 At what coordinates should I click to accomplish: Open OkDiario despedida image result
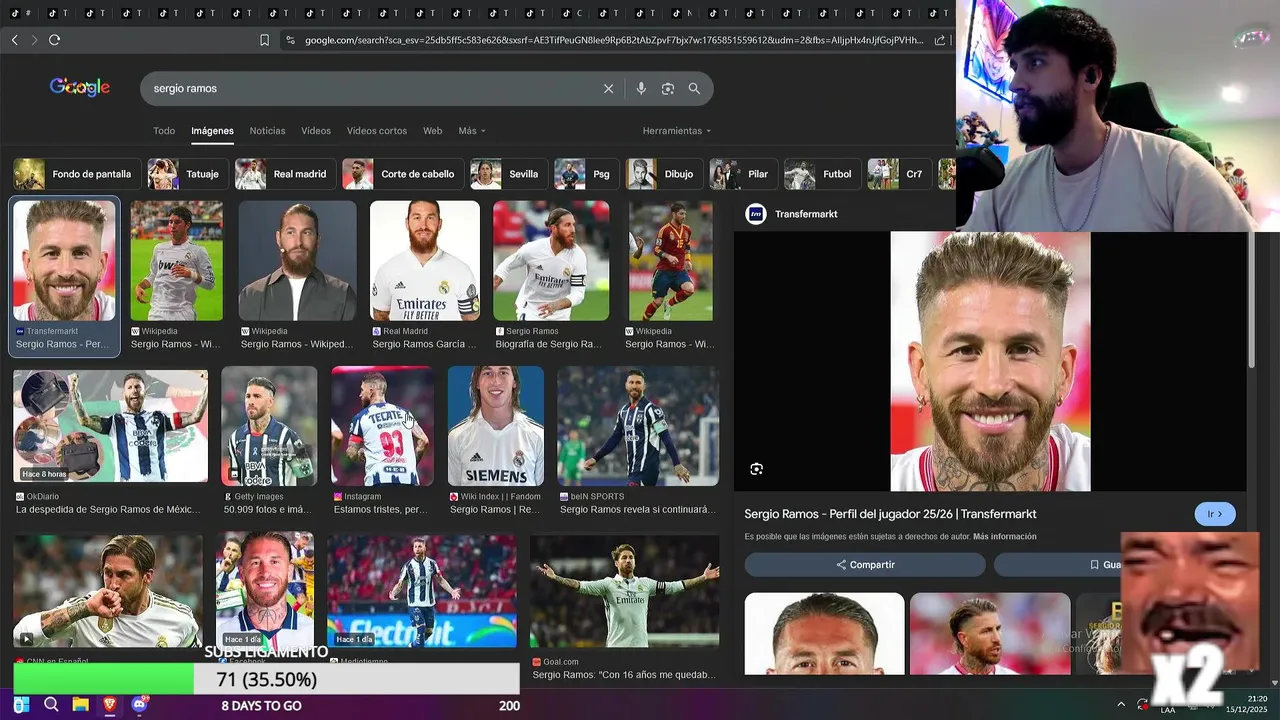[x=110, y=426]
